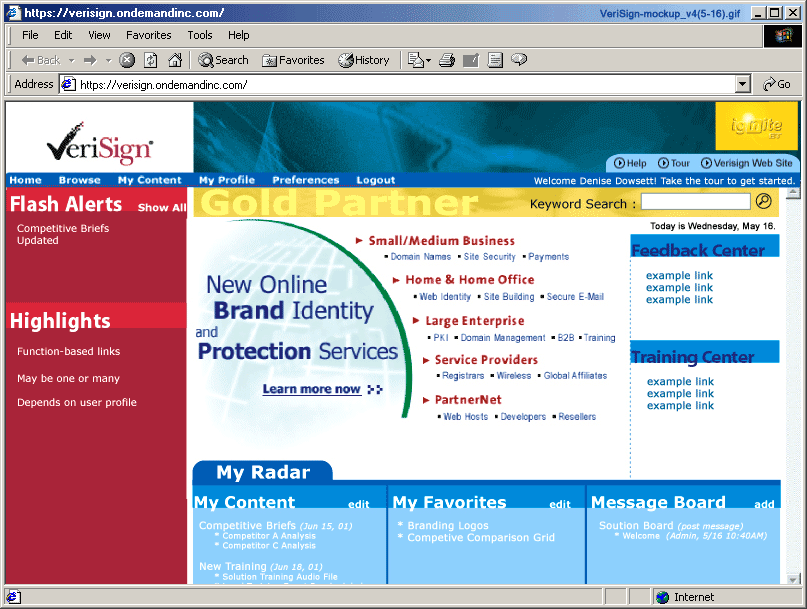
Task: Open the History toolbar button
Action: point(363,60)
